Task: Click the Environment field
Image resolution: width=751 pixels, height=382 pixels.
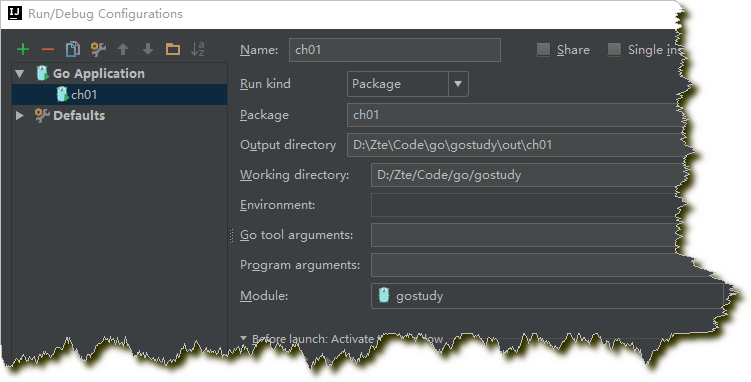Action: click(x=524, y=205)
